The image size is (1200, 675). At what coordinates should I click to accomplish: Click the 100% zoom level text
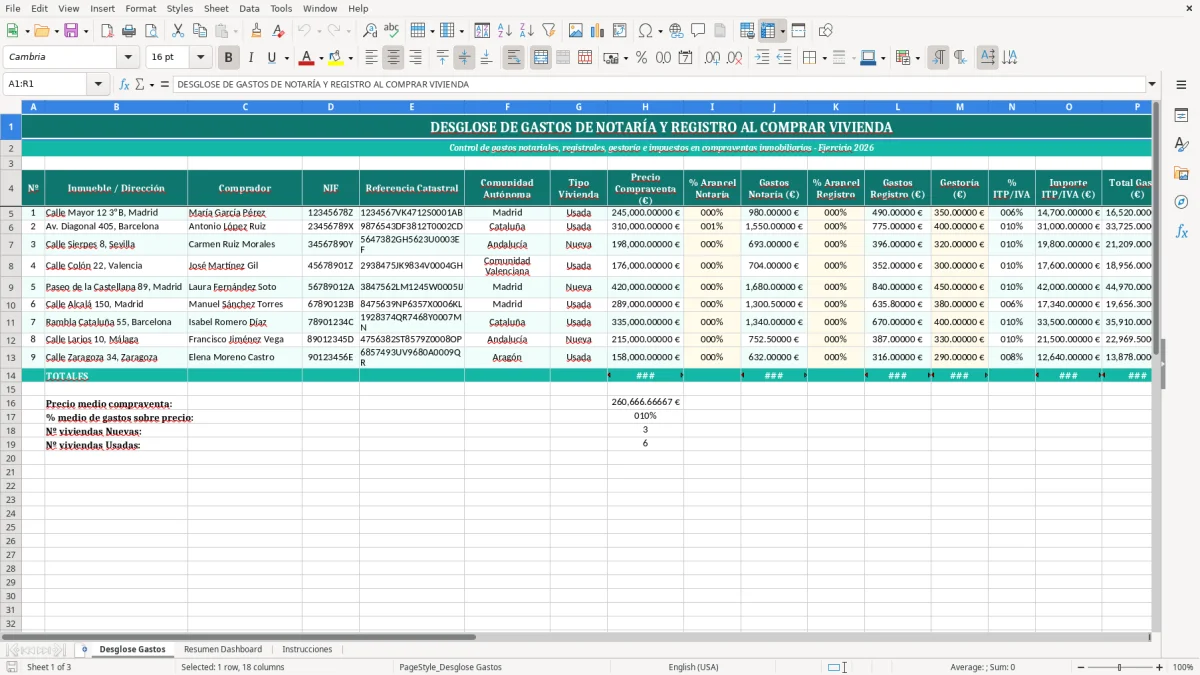click(x=1182, y=667)
